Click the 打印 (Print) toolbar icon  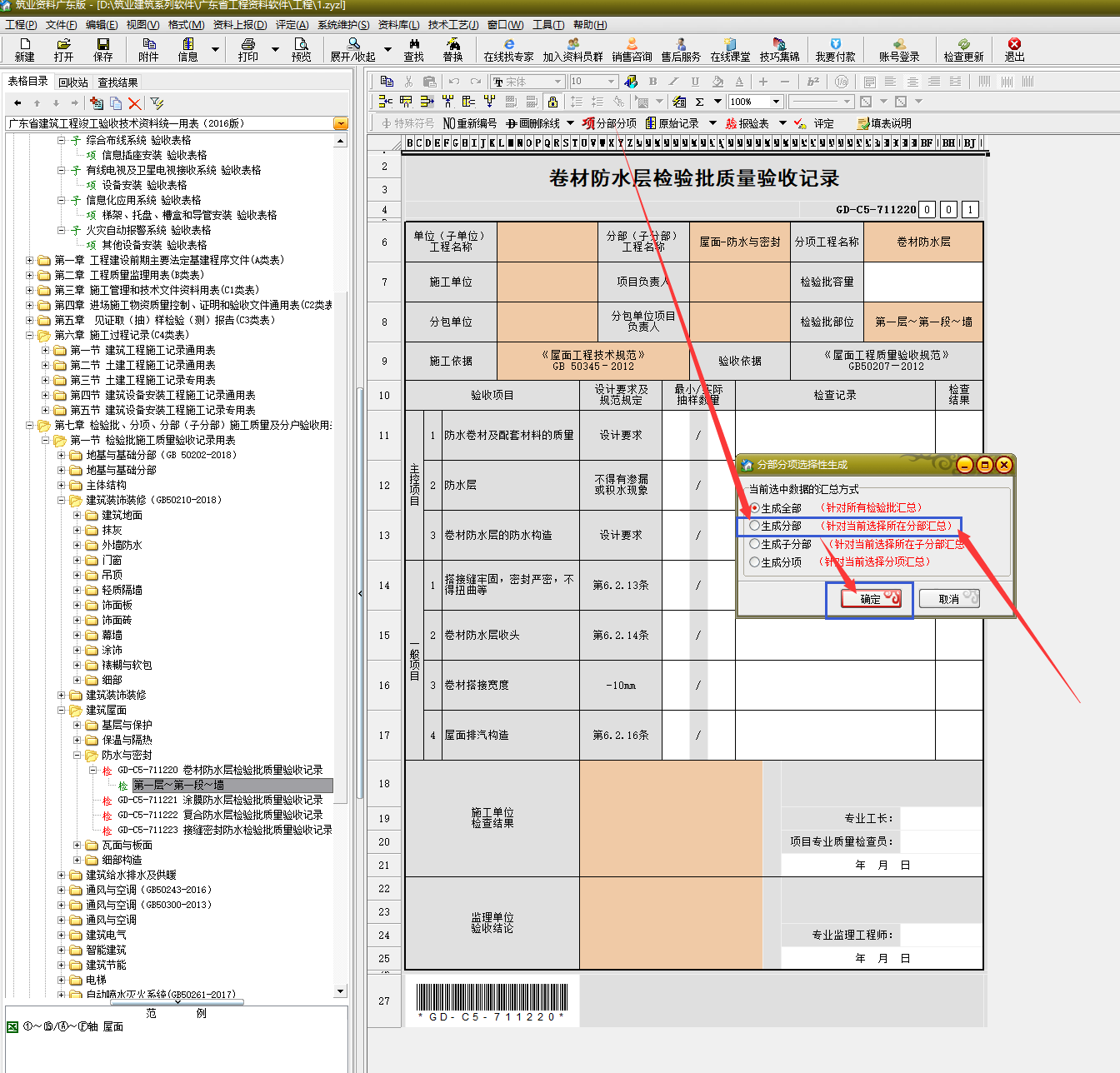[x=248, y=50]
